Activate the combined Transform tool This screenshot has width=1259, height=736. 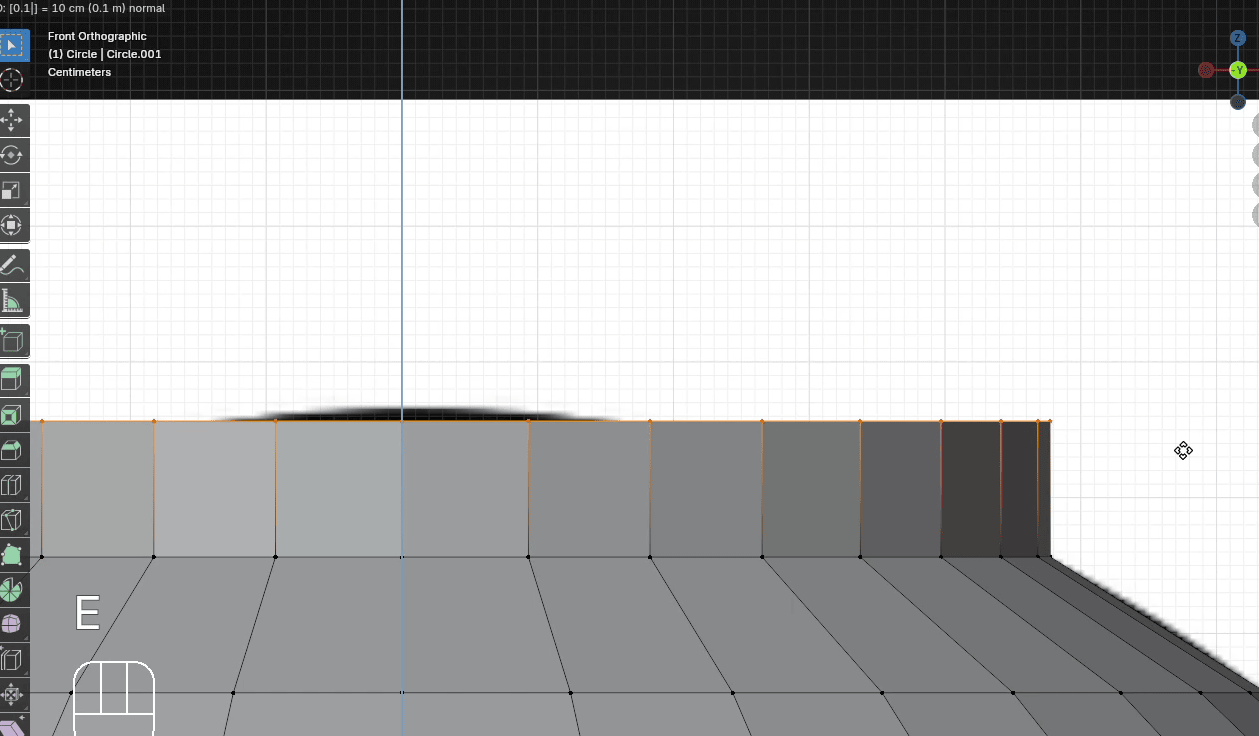click(12, 225)
